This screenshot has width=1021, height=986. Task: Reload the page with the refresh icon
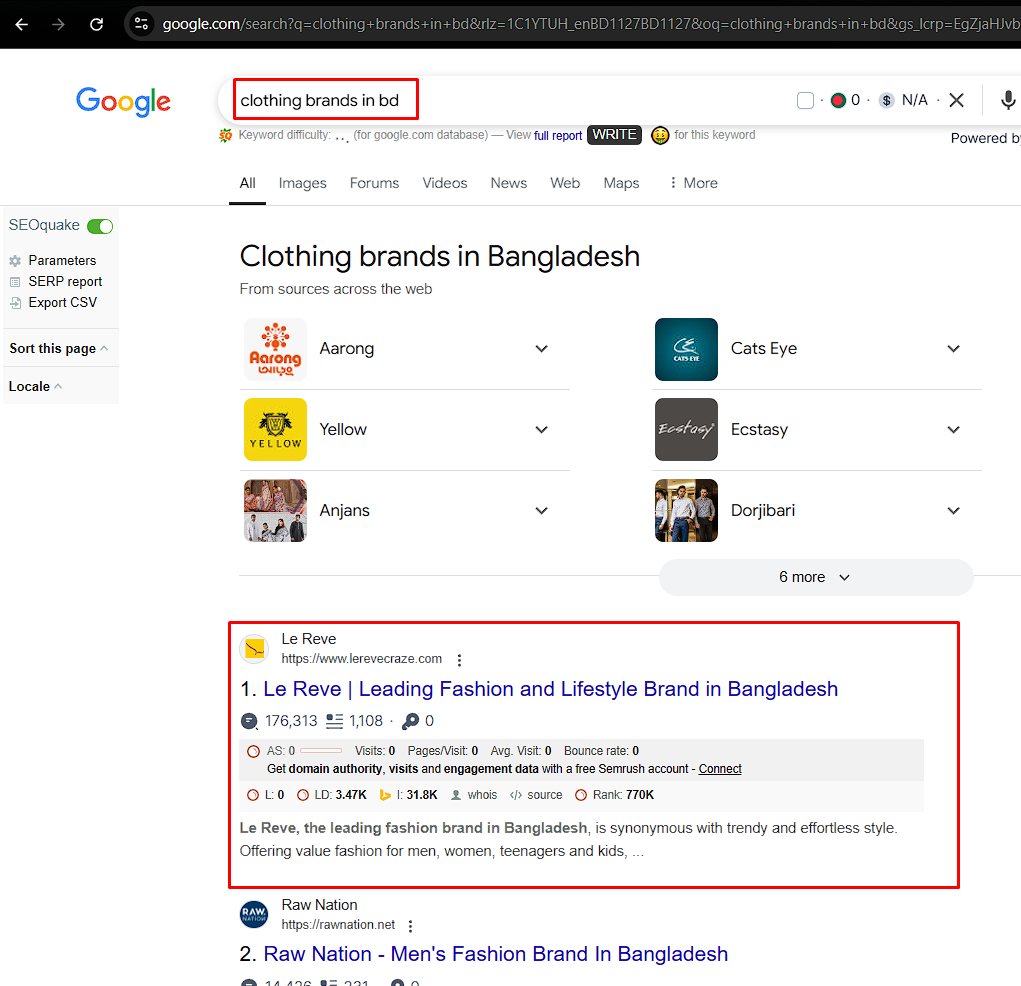click(96, 23)
